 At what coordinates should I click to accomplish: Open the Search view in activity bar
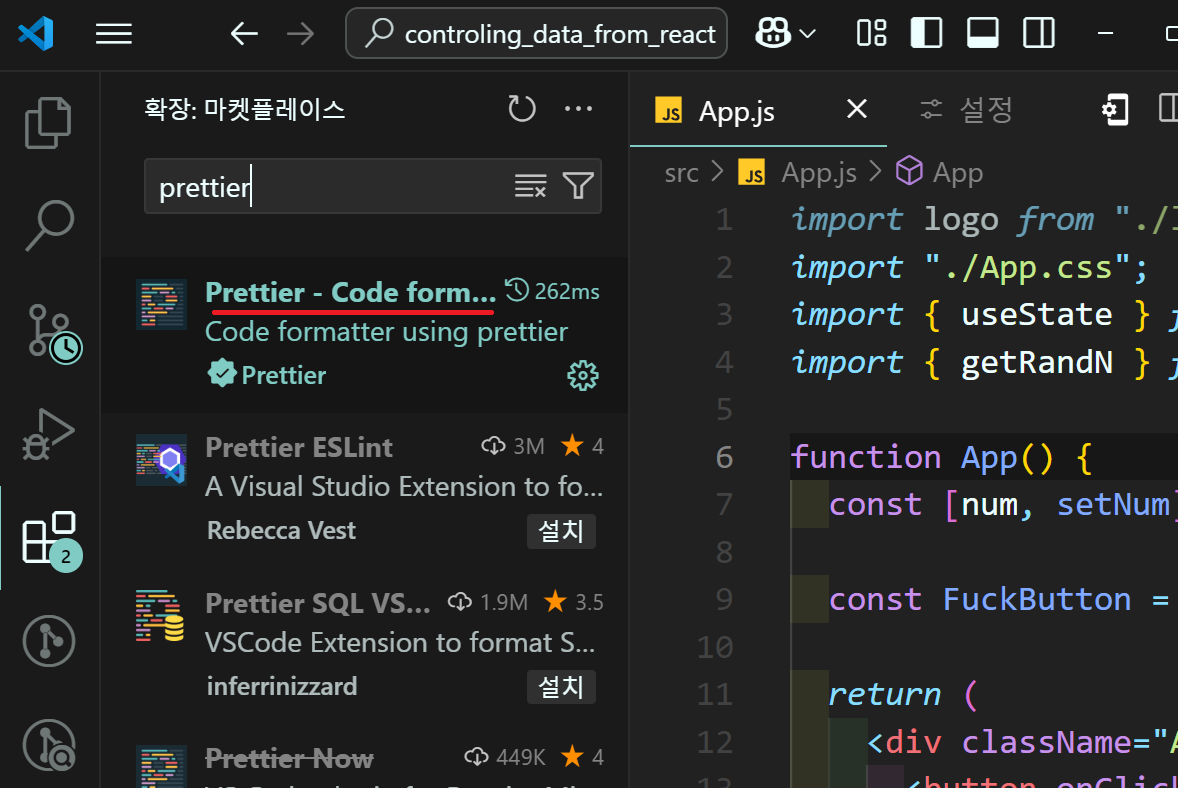pos(49,225)
